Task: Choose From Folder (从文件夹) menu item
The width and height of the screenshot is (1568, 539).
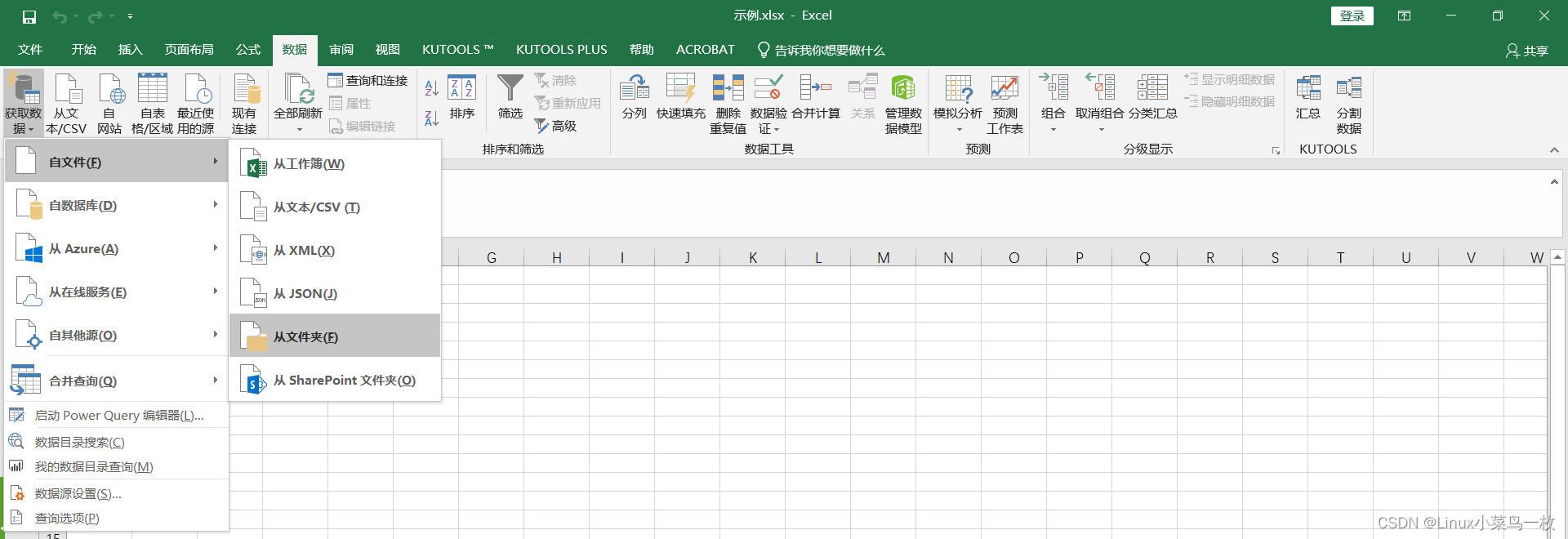Action: pyautogui.click(x=335, y=336)
